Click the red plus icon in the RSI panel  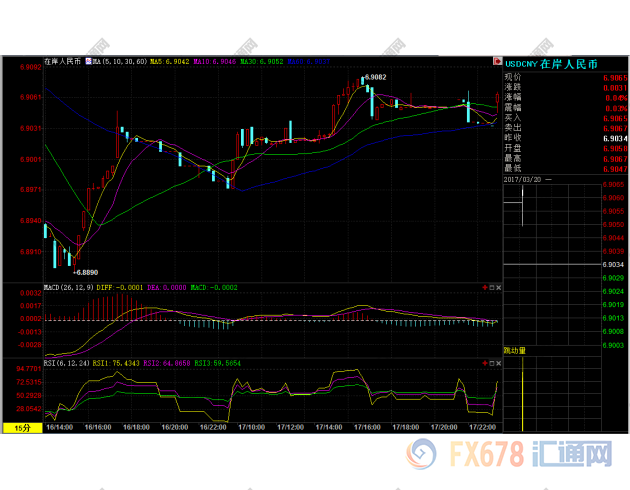[x=483, y=362]
